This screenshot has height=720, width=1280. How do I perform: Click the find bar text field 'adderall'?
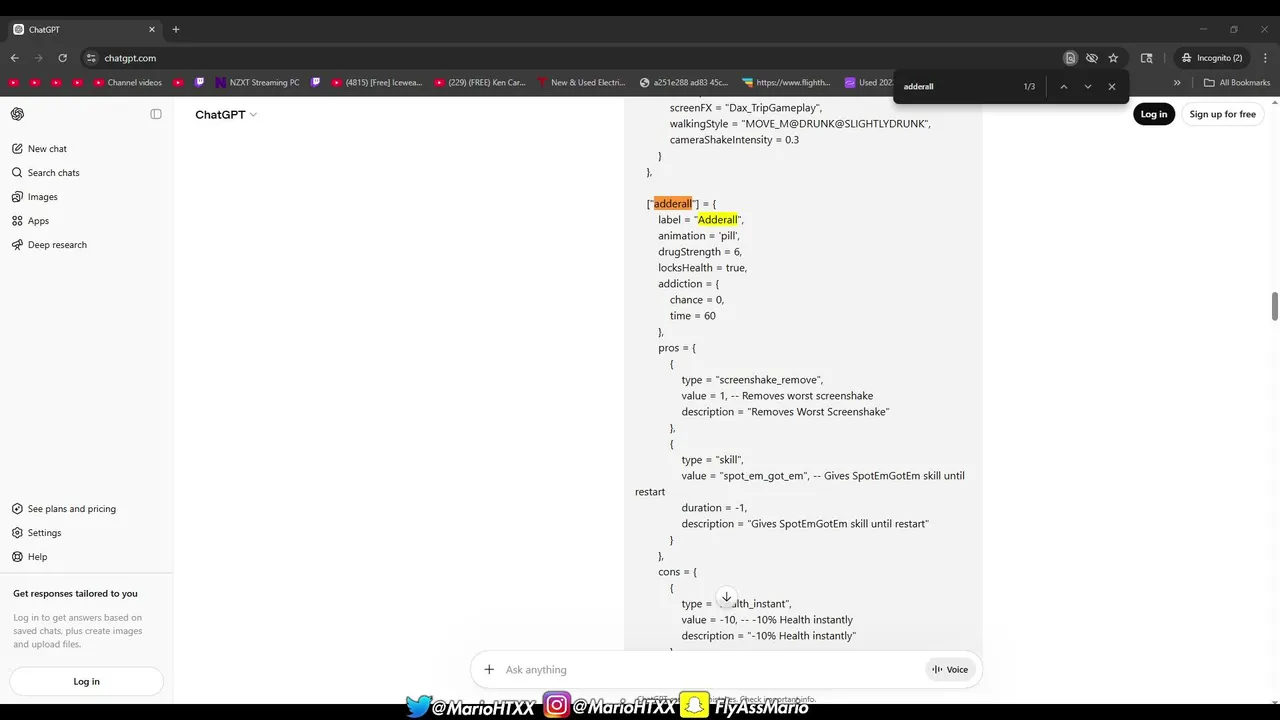coord(955,87)
